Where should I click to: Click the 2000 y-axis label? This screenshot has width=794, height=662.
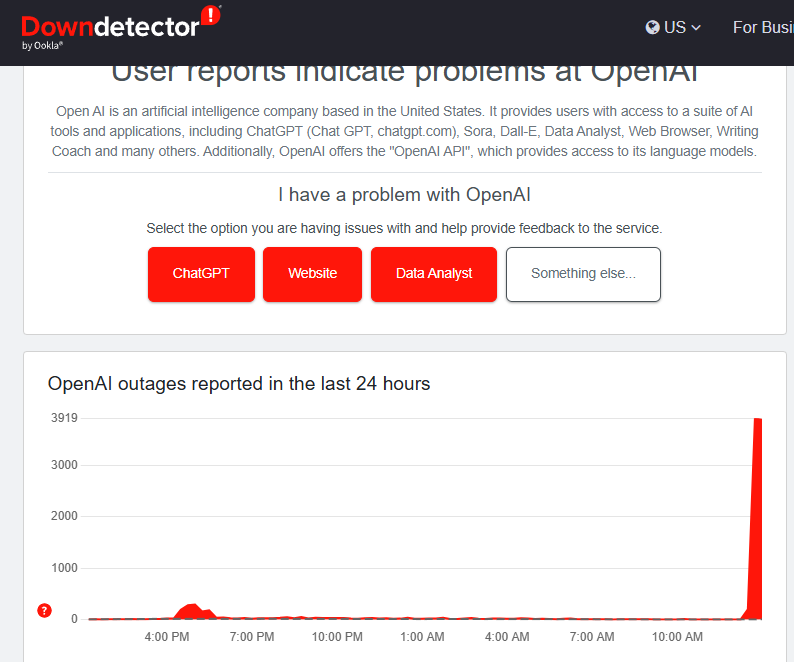tap(64, 516)
